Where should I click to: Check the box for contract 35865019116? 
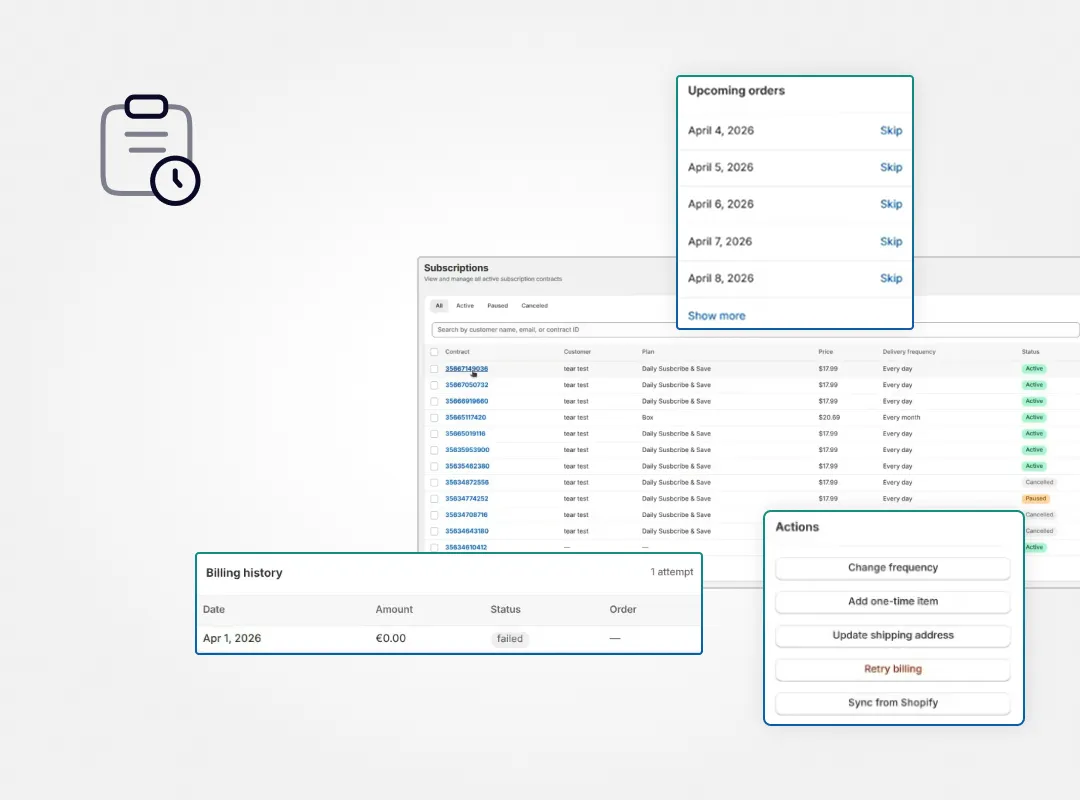pos(434,434)
